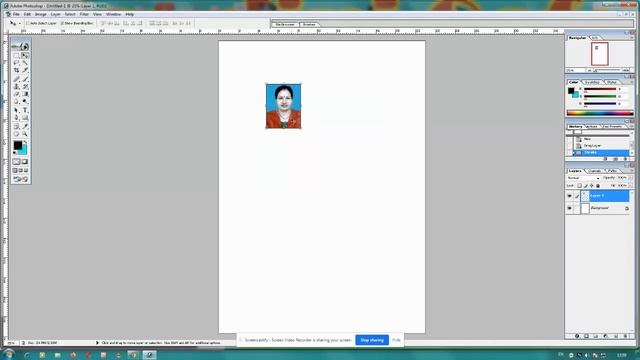Select the Dodge tool
This screenshot has height=360, width=640.
(x=25, y=101)
